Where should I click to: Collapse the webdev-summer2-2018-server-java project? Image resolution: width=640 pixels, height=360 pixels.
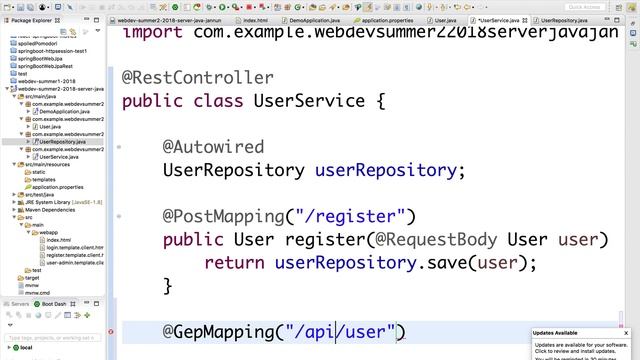7,89
